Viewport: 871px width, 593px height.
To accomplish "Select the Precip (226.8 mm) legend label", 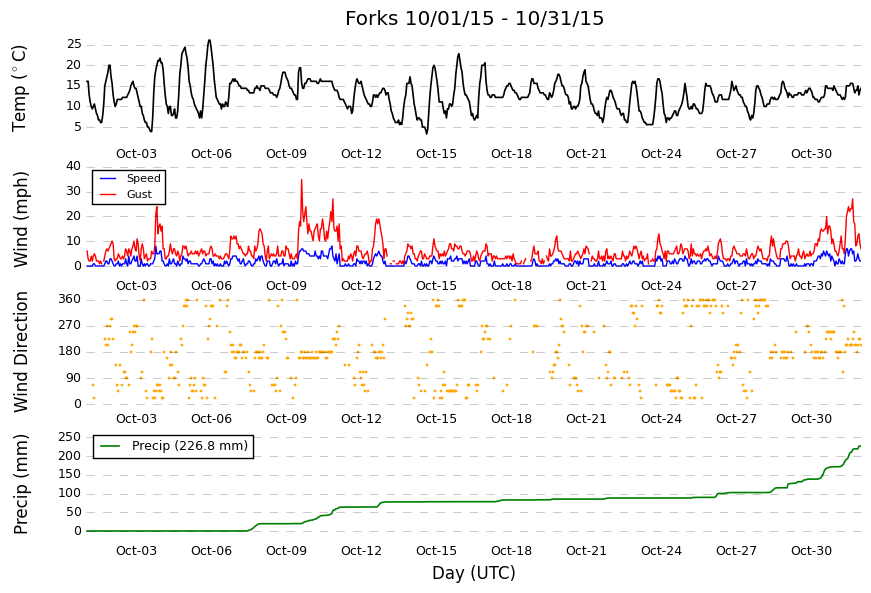I will 190,446.
